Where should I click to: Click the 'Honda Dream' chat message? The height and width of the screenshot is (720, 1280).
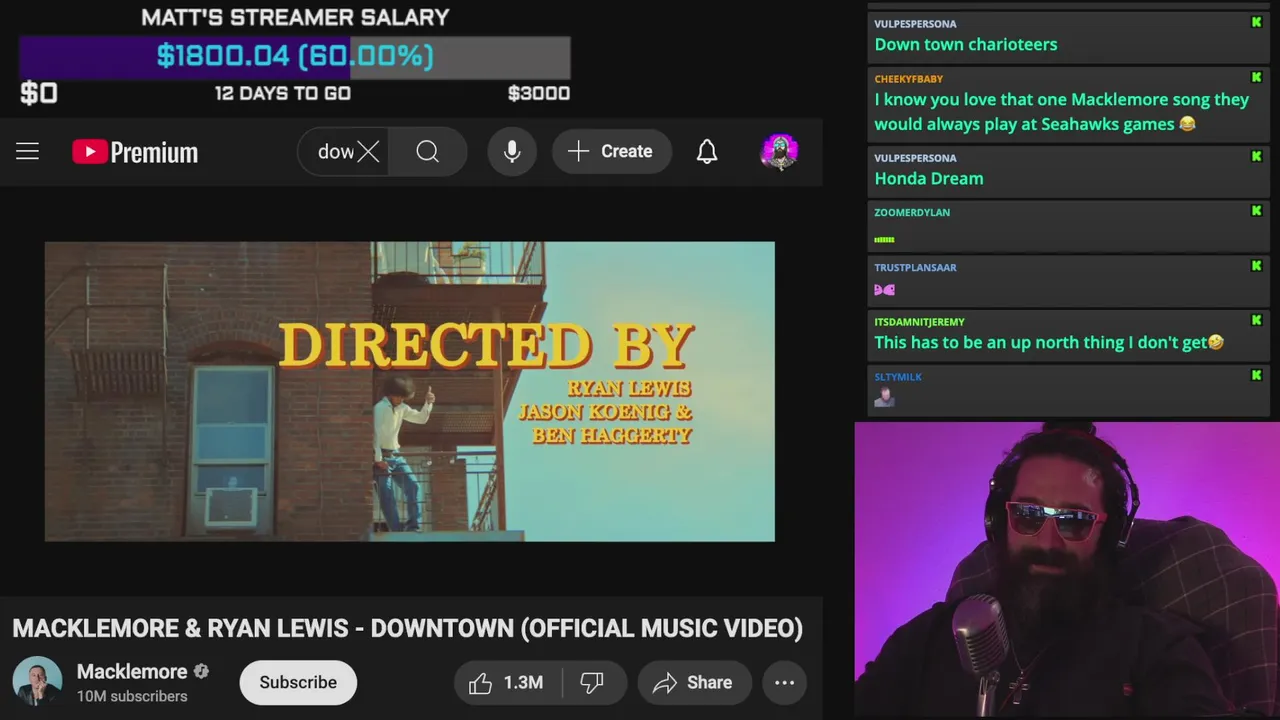[929, 178]
